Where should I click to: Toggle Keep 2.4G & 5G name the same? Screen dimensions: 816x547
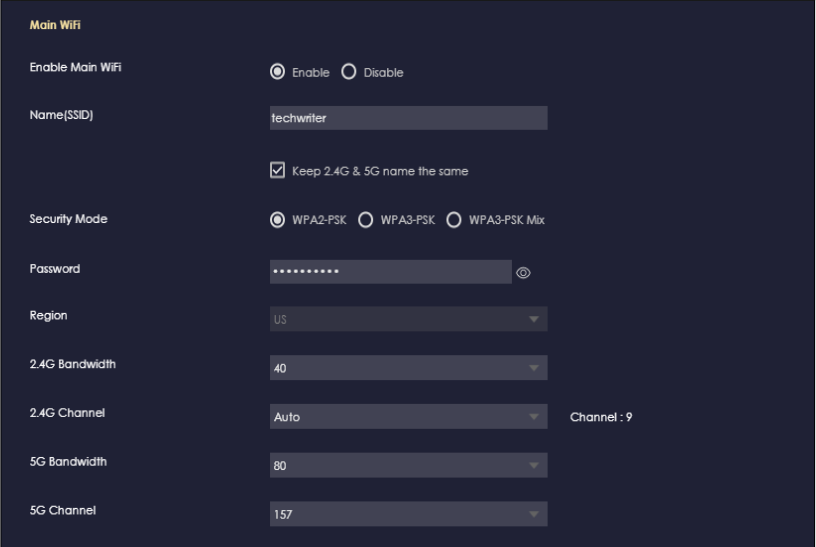click(x=278, y=171)
